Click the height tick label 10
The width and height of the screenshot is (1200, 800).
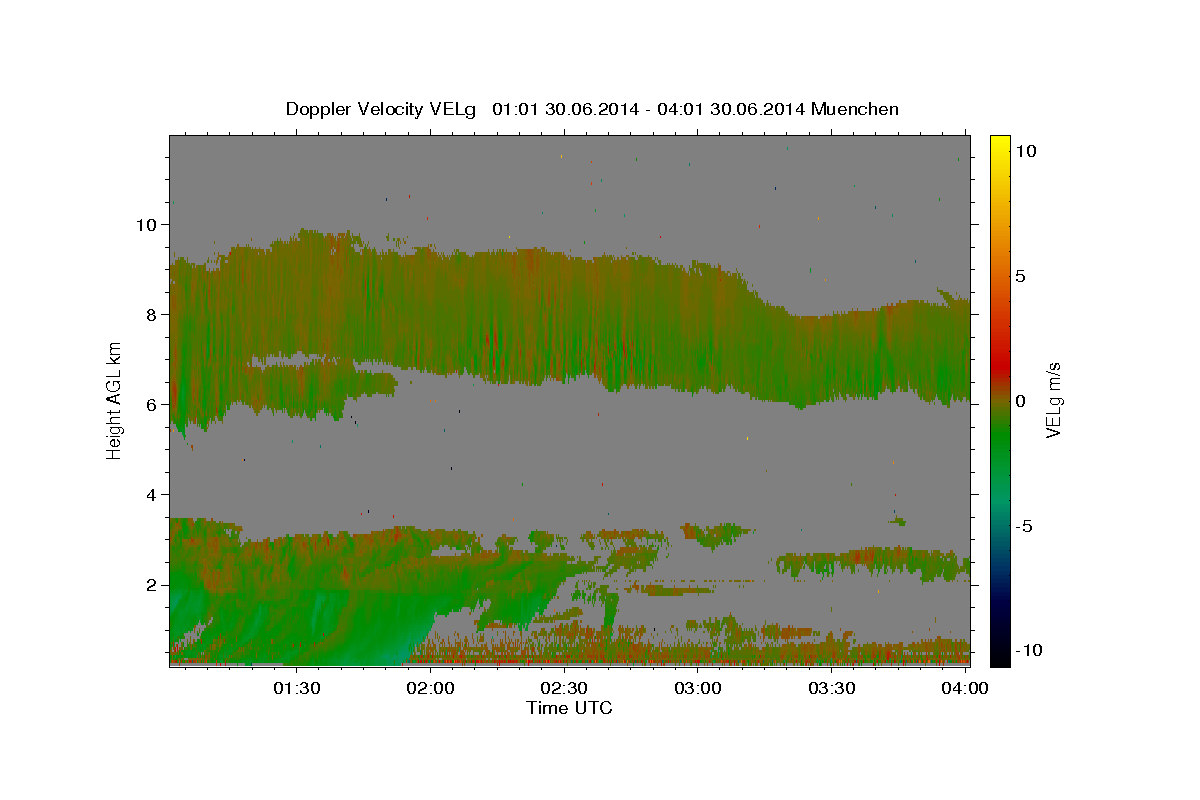[x=146, y=224]
